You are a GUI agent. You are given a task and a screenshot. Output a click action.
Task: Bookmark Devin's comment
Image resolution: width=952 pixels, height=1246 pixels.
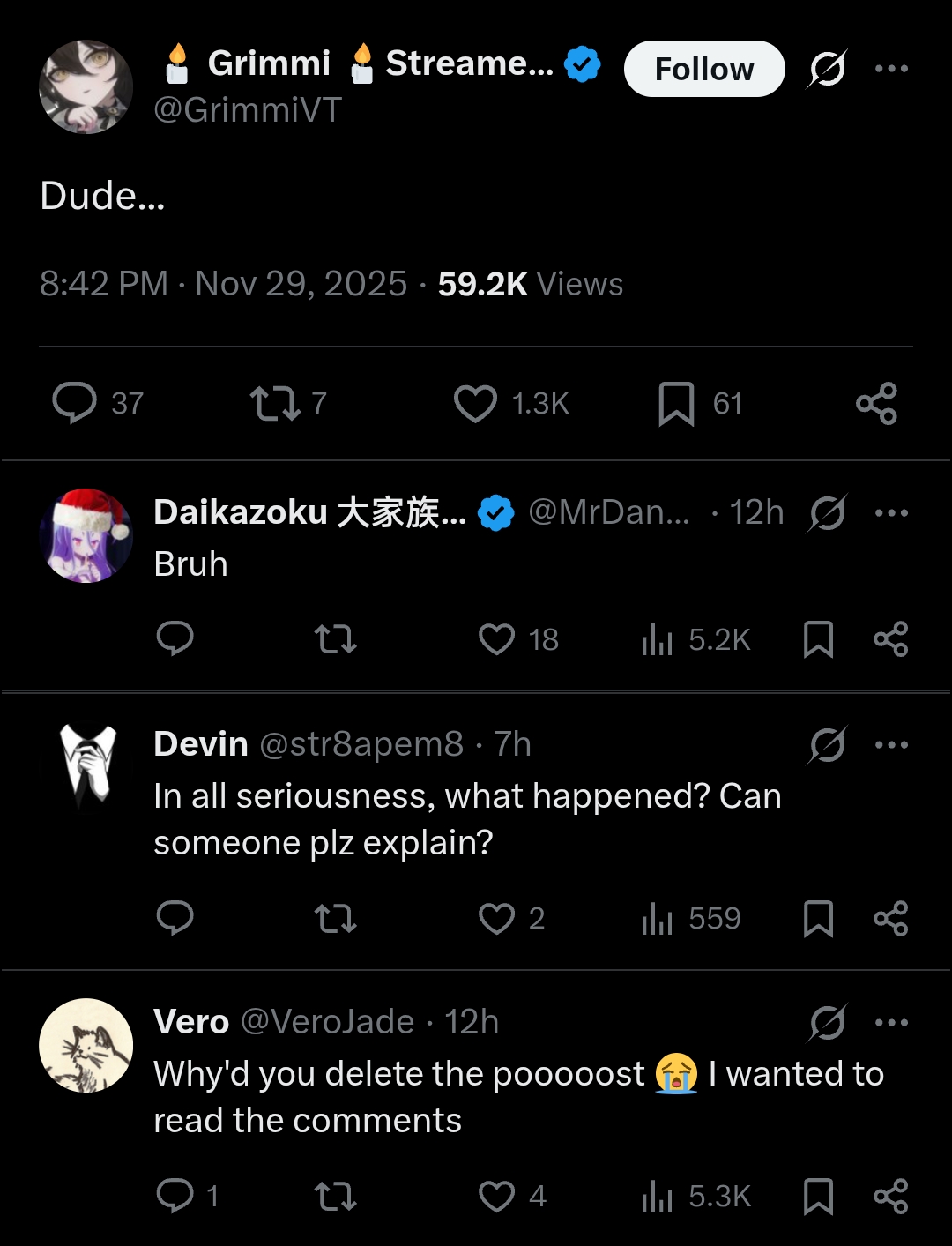coord(818,918)
